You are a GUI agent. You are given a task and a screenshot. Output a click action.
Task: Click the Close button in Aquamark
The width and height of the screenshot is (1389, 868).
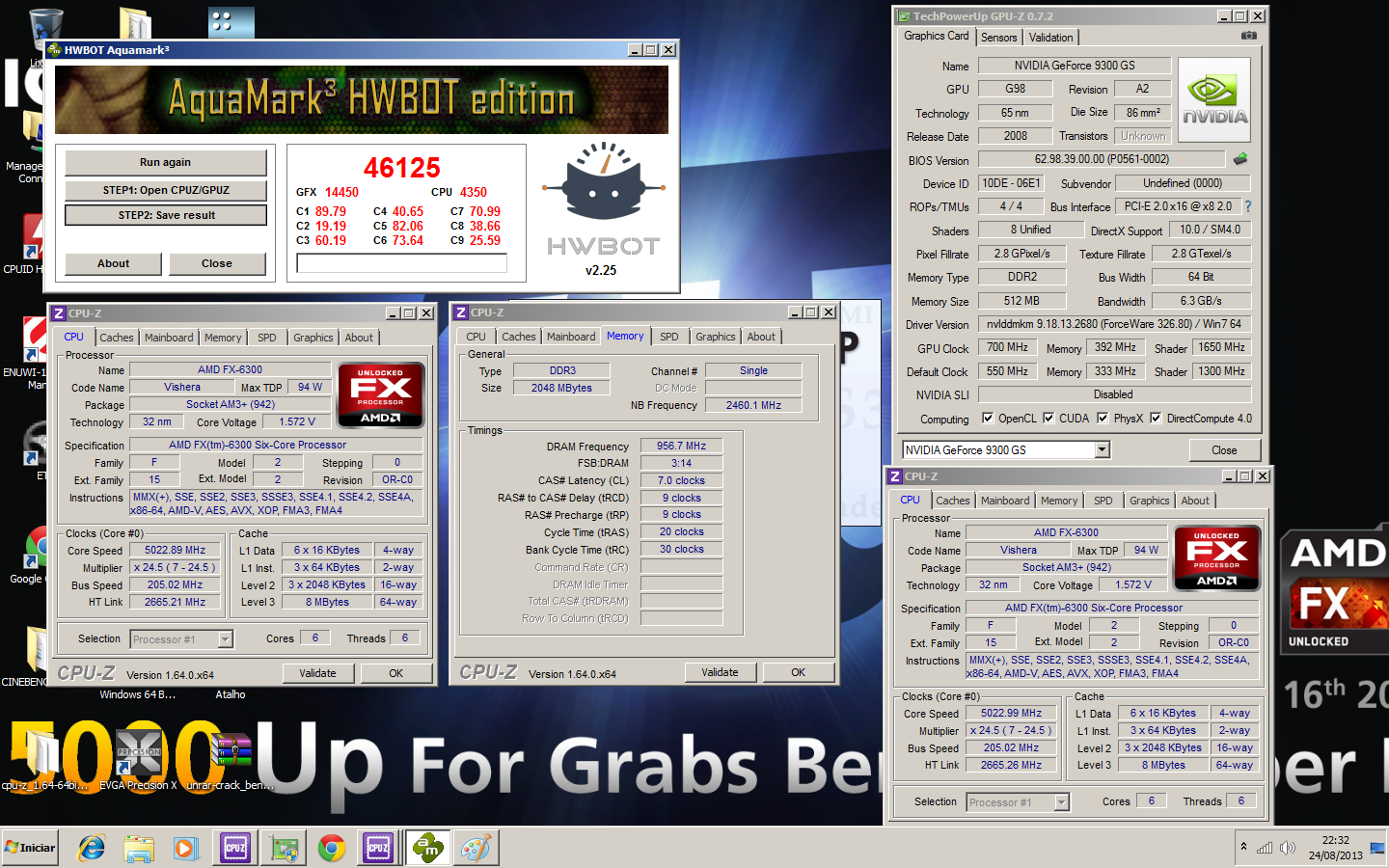(x=217, y=263)
